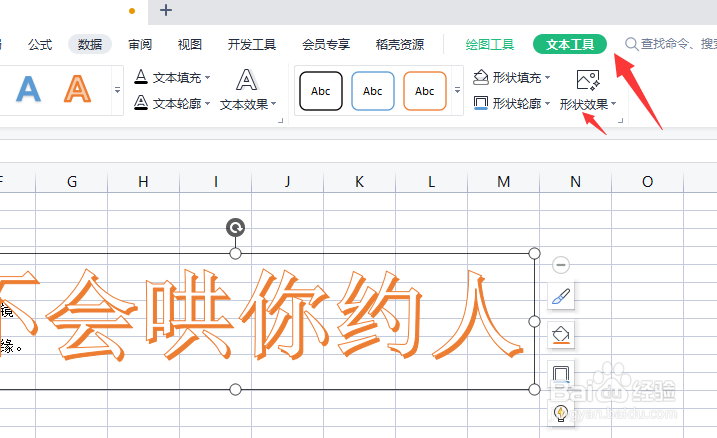Viewport: 717px width, 438px height.
Task: Collapse the floating quick toolbar minus button
Action: point(561,265)
